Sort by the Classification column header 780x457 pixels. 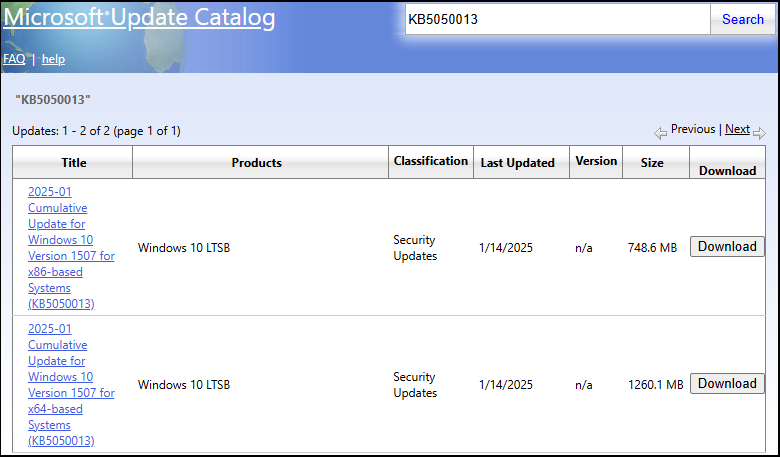tap(431, 161)
